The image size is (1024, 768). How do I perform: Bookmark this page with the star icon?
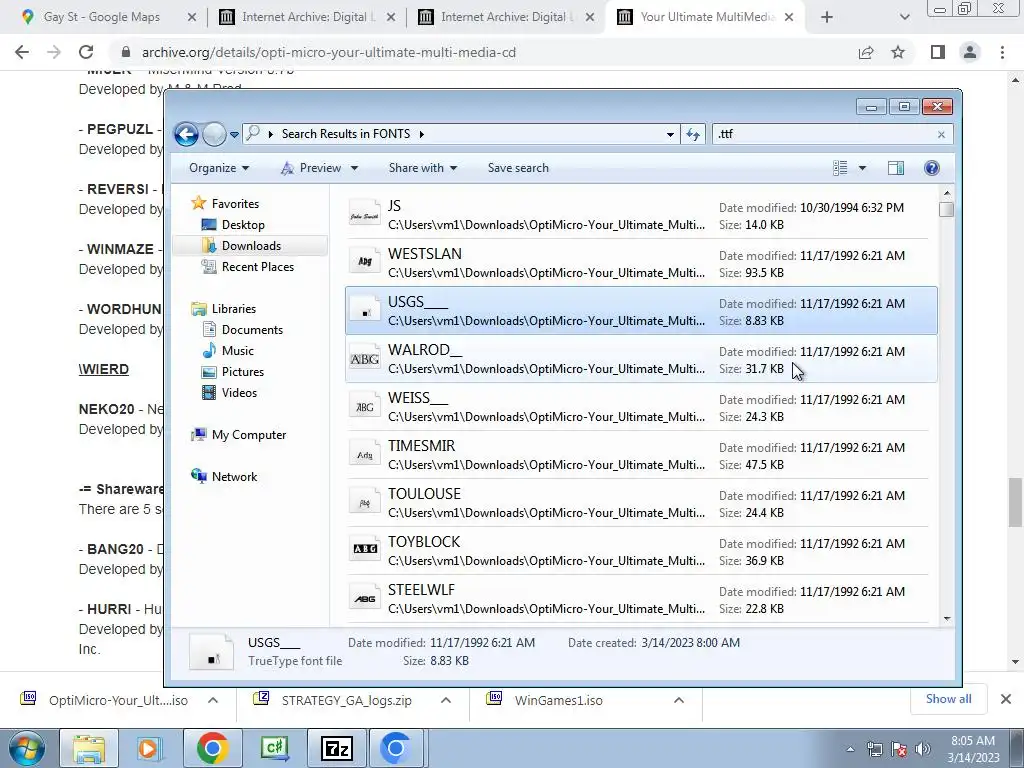[x=898, y=52]
